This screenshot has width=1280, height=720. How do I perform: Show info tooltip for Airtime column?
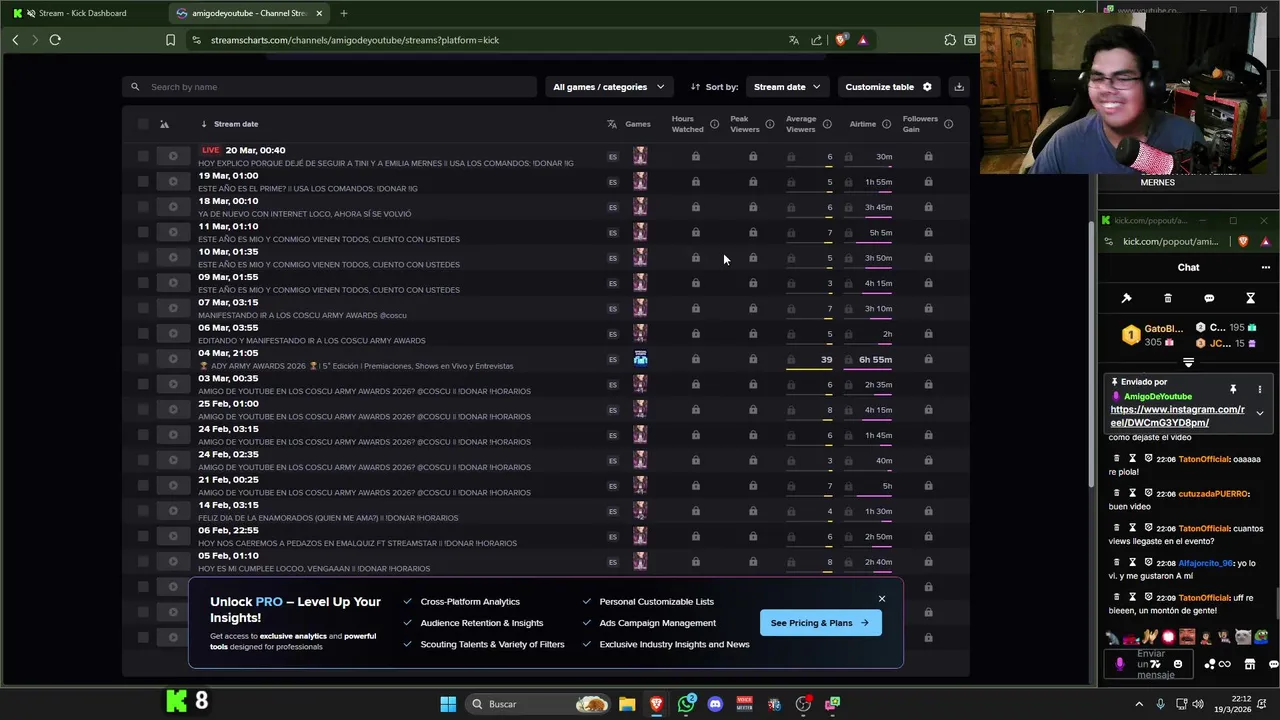click(x=886, y=124)
